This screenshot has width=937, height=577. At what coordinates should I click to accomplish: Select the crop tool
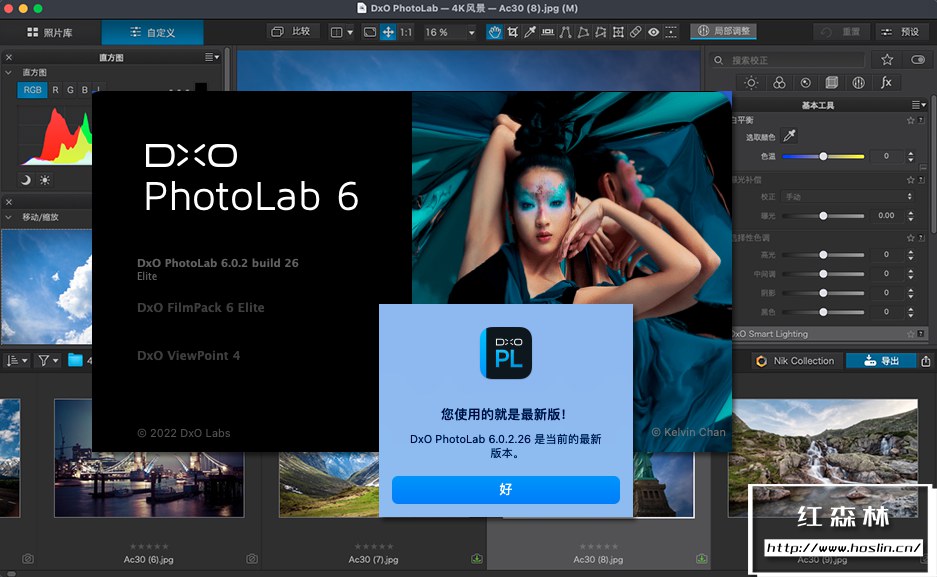click(x=512, y=32)
